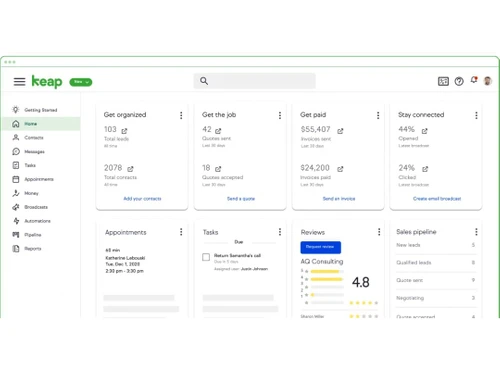Select Negotiating pipeline row
Image resolution: width=500 pixels, height=375 pixels.
tap(436, 298)
